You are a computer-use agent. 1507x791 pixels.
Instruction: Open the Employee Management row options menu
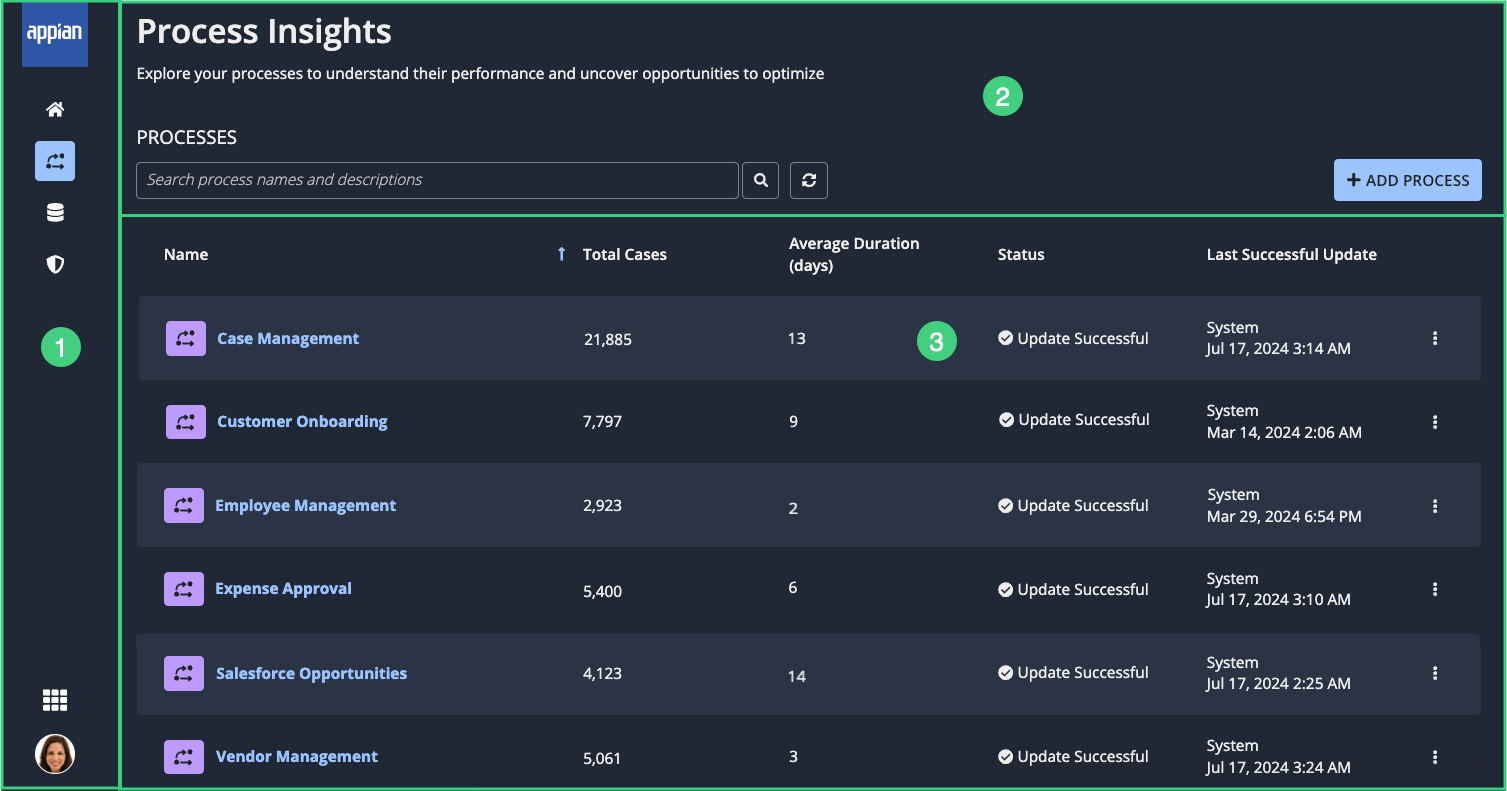[x=1435, y=506]
